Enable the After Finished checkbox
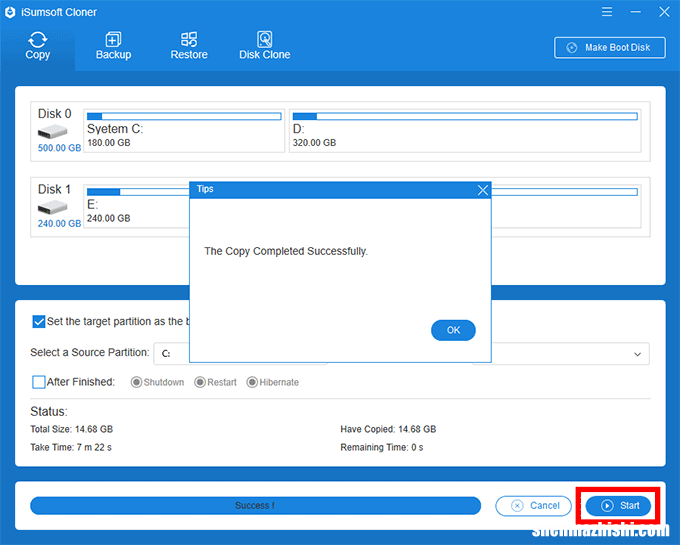 click(39, 382)
